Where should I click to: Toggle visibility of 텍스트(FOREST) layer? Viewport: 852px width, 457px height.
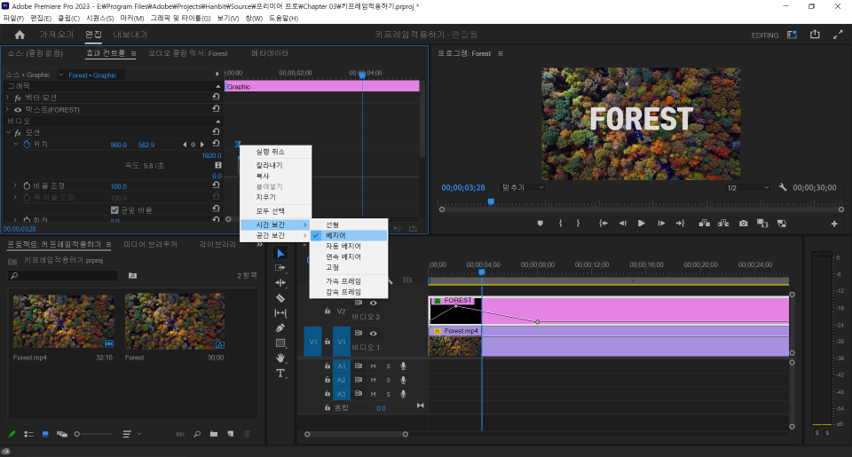pyautogui.click(x=18, y=110)
